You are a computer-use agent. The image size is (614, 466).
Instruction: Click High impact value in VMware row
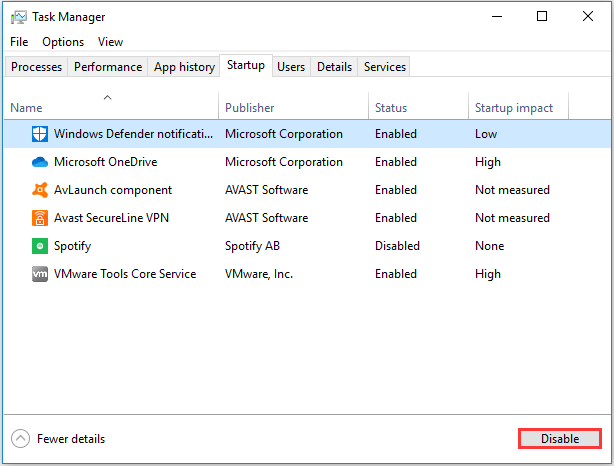click(488, 274)
